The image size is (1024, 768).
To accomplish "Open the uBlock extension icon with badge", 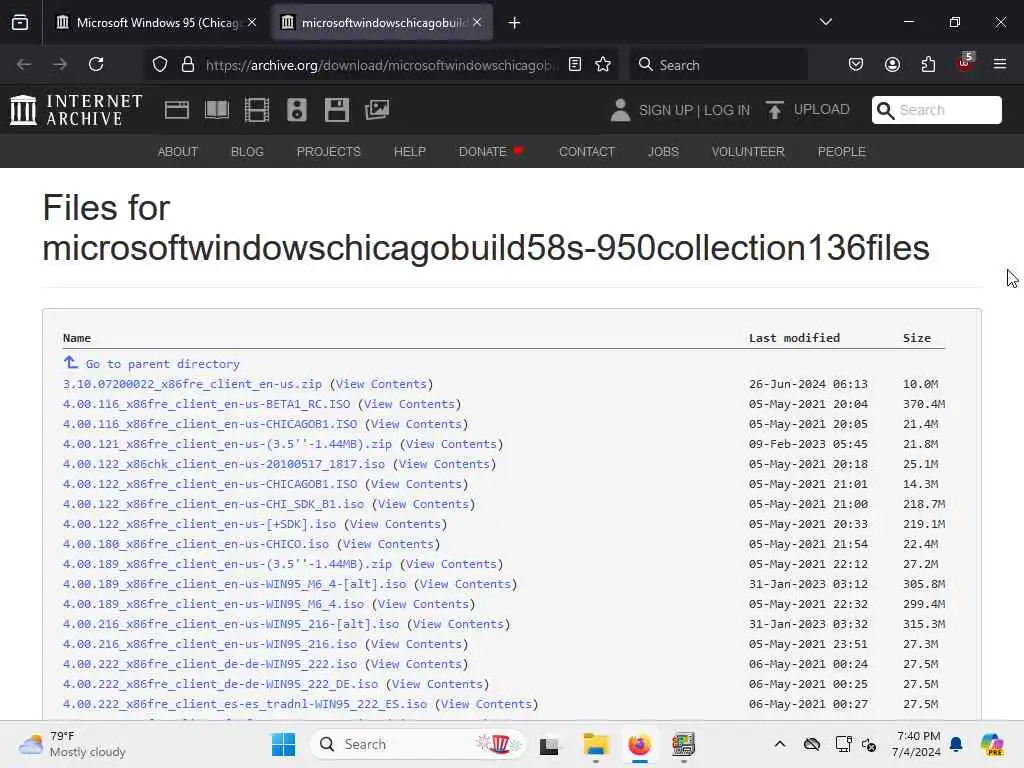I will (965, 63).
